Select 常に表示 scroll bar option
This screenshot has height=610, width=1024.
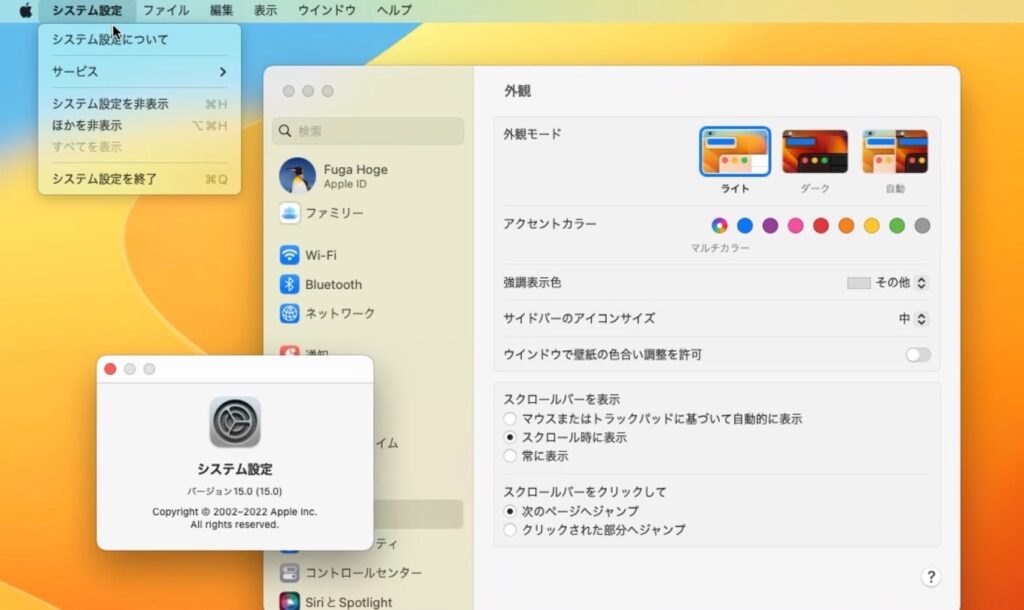[511, 456]
